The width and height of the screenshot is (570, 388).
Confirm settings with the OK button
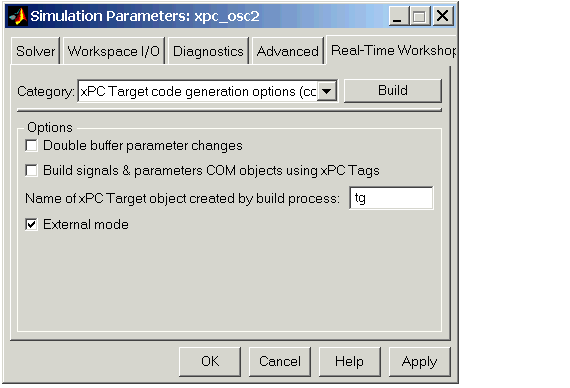210,361
